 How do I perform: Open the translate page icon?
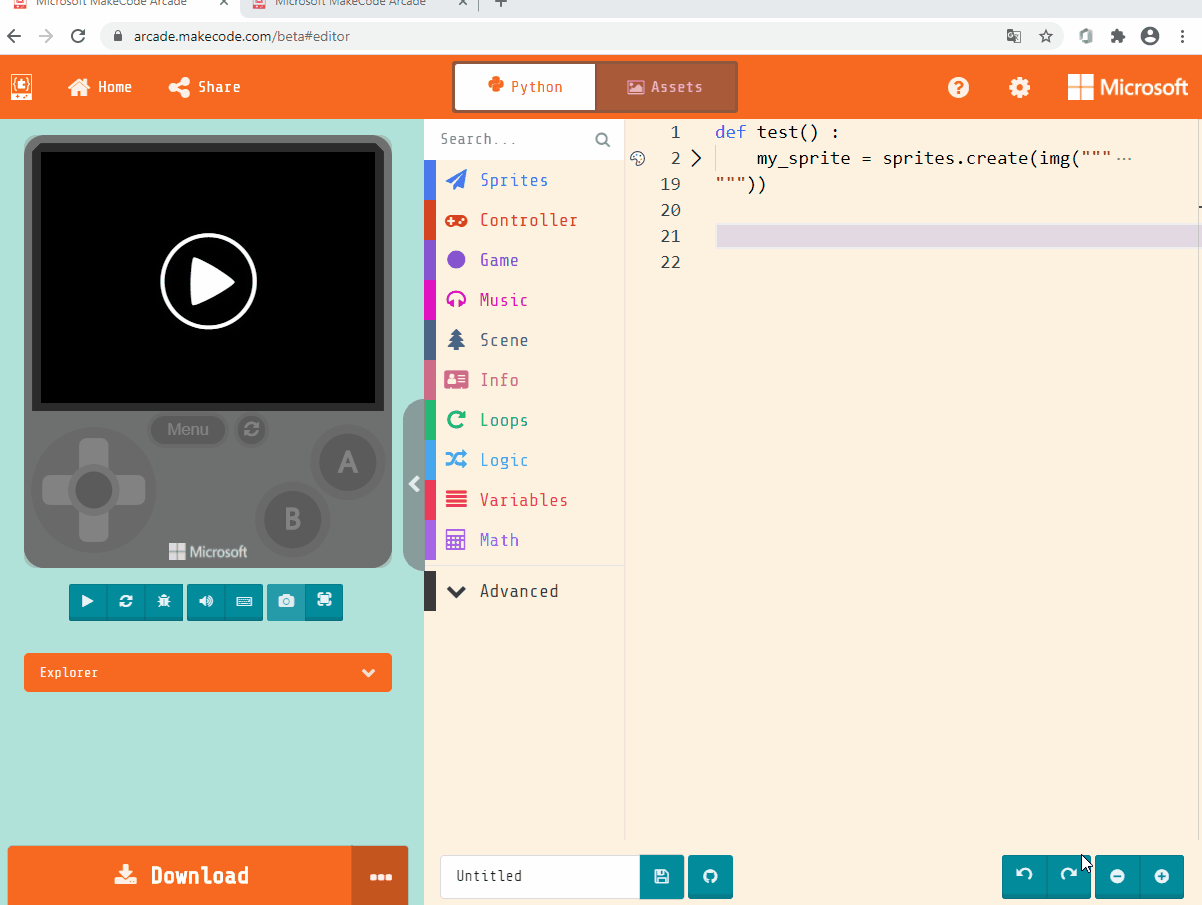point(1014,36)
